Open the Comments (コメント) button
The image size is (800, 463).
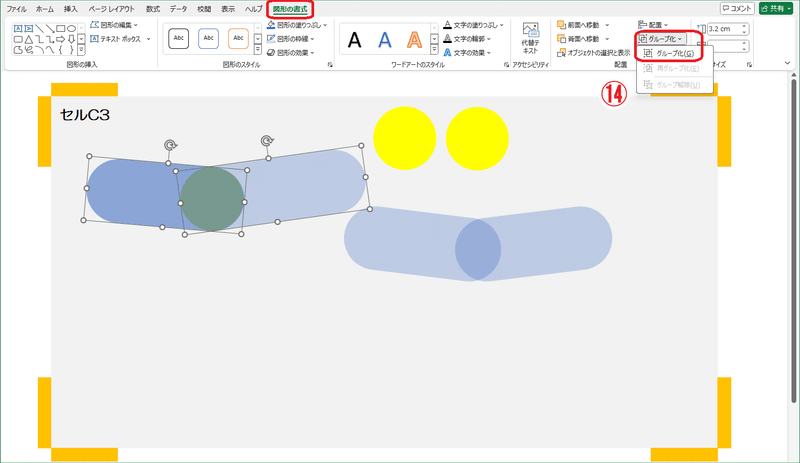(x=737, y=8)
